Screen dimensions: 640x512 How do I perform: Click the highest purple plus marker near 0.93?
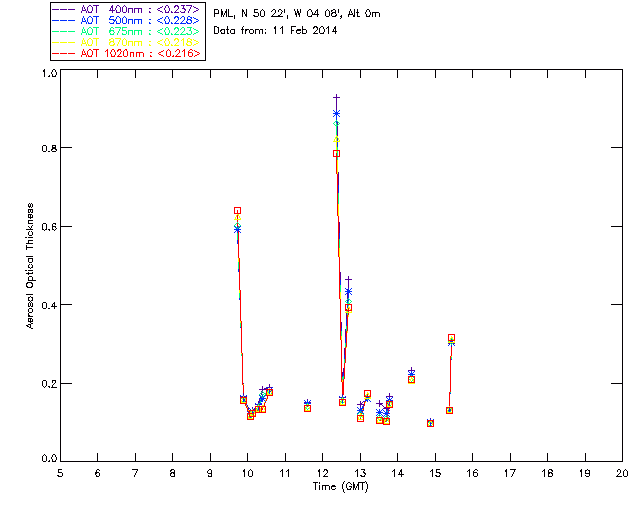pos(336,98)
